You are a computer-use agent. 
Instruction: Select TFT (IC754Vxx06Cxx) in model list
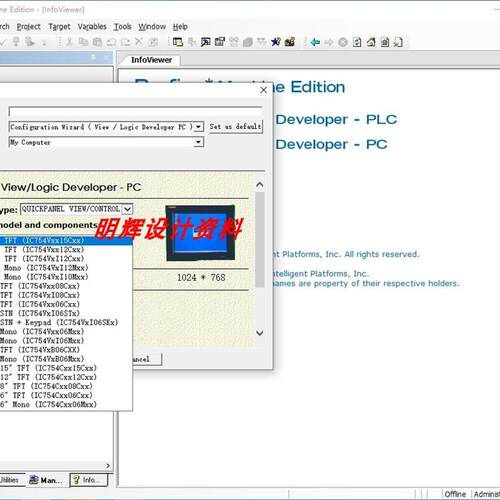click(66, 304)
